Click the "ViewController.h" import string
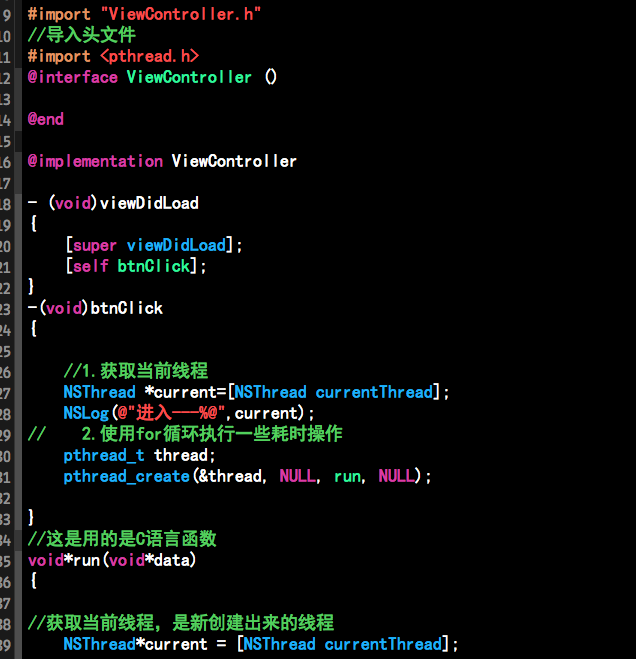 [x=181, y=14]
